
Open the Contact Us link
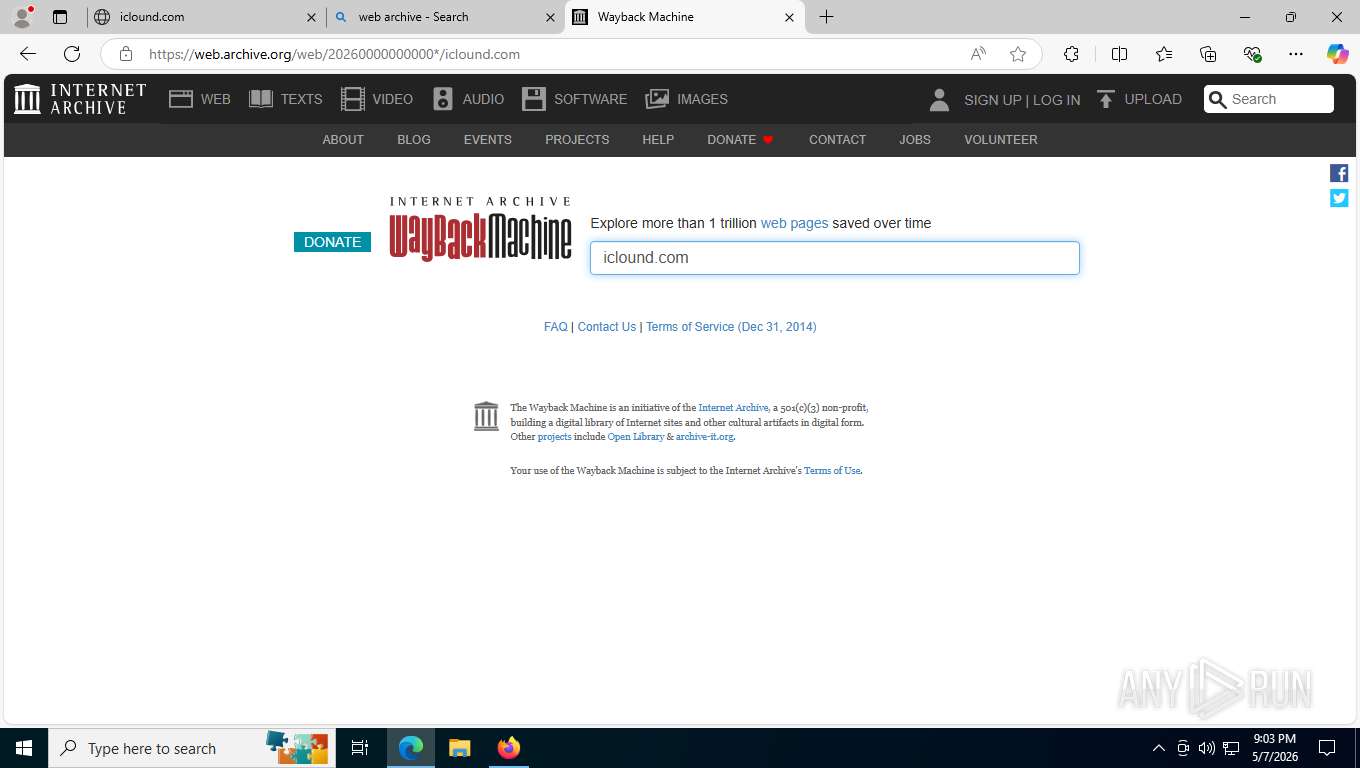[607, 327]
